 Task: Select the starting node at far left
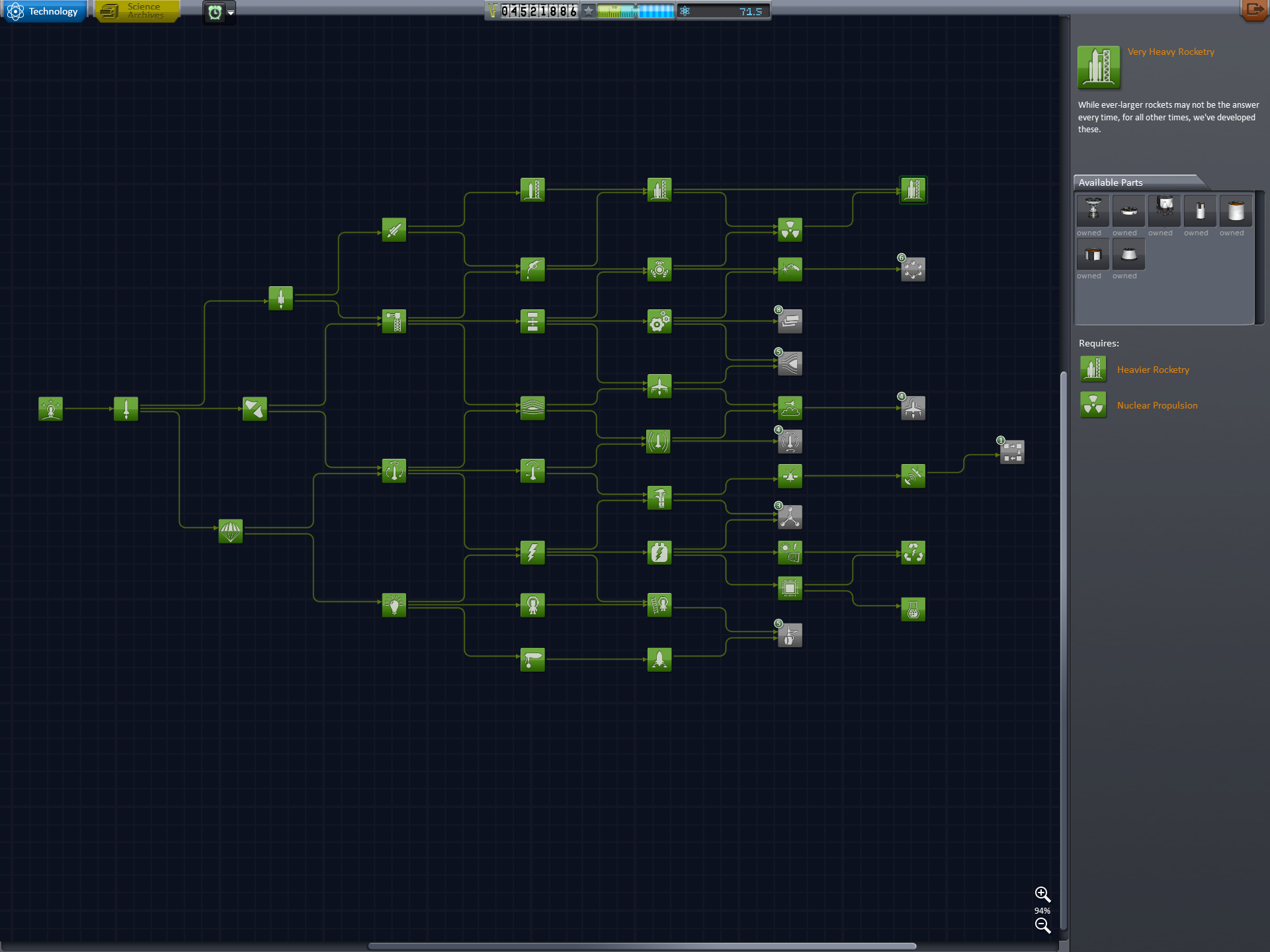tap(50, 409)
